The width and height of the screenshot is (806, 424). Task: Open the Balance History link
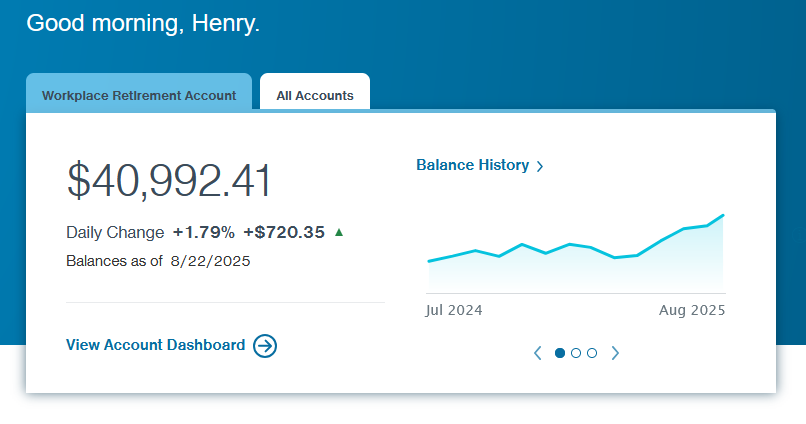472,165
